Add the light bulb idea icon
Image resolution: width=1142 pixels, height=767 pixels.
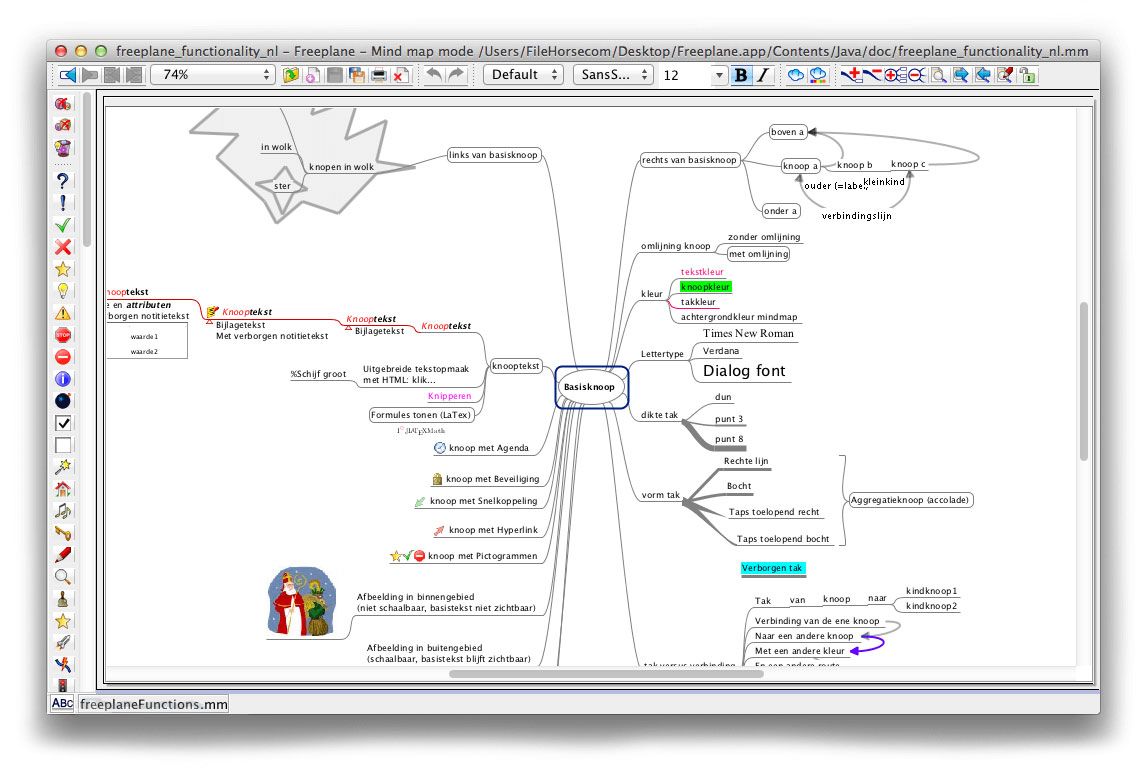(63, 291)
